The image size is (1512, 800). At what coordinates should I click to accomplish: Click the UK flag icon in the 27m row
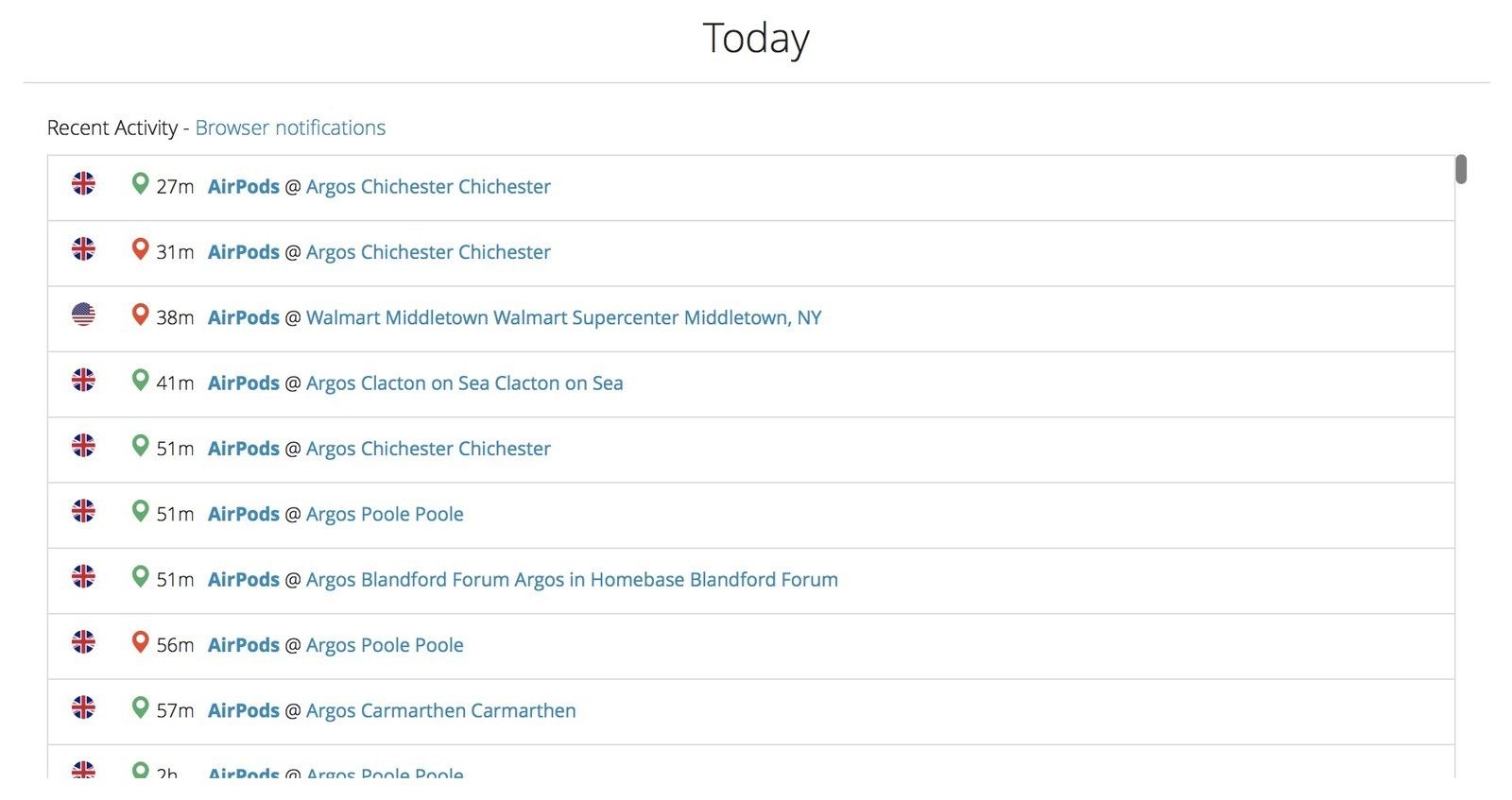coord(83,183)
